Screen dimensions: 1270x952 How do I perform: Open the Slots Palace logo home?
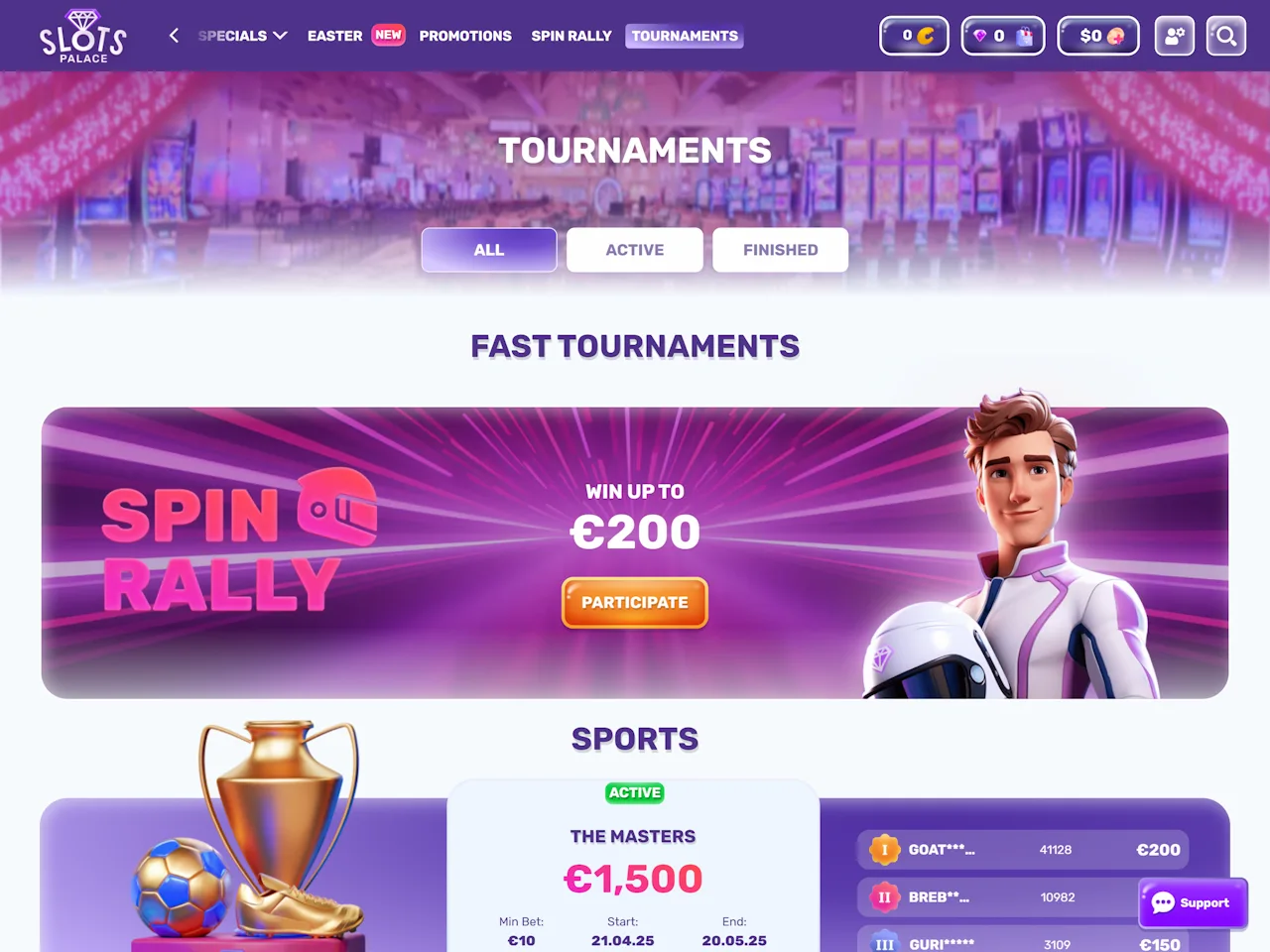83,36
